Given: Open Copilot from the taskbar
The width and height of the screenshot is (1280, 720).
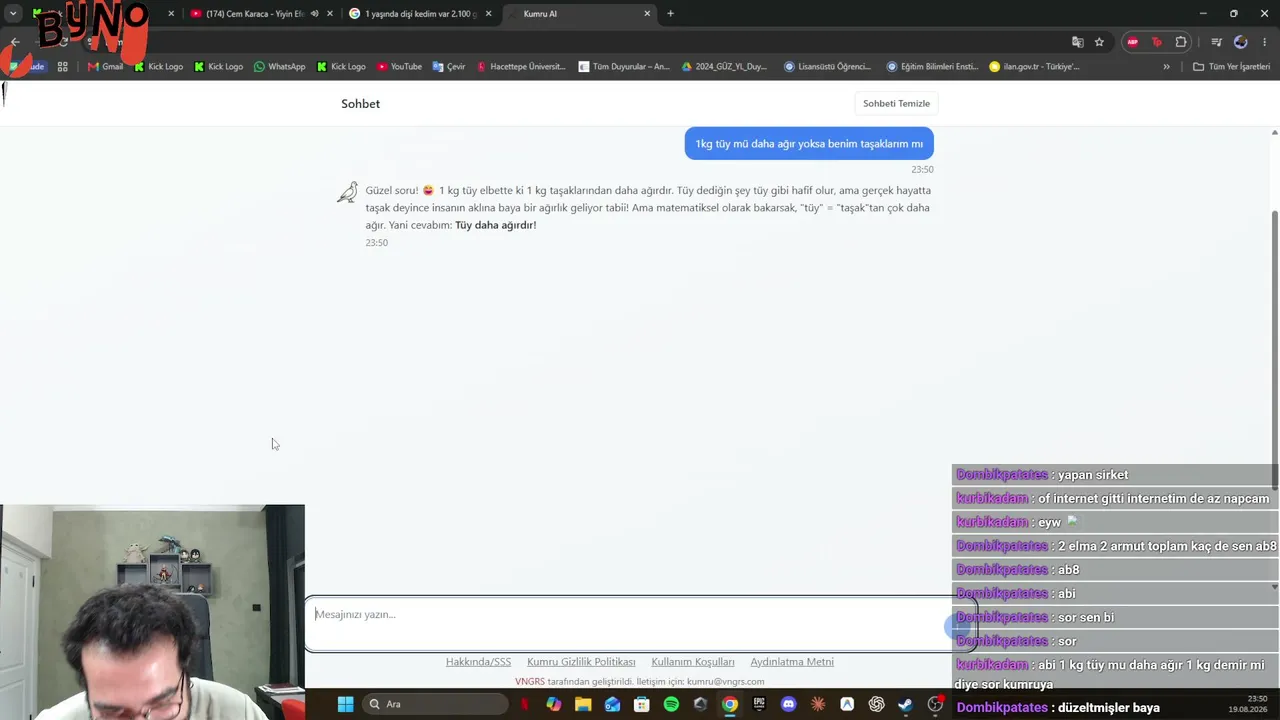Looking at the screenshot, I should click(x=554, y=704).
